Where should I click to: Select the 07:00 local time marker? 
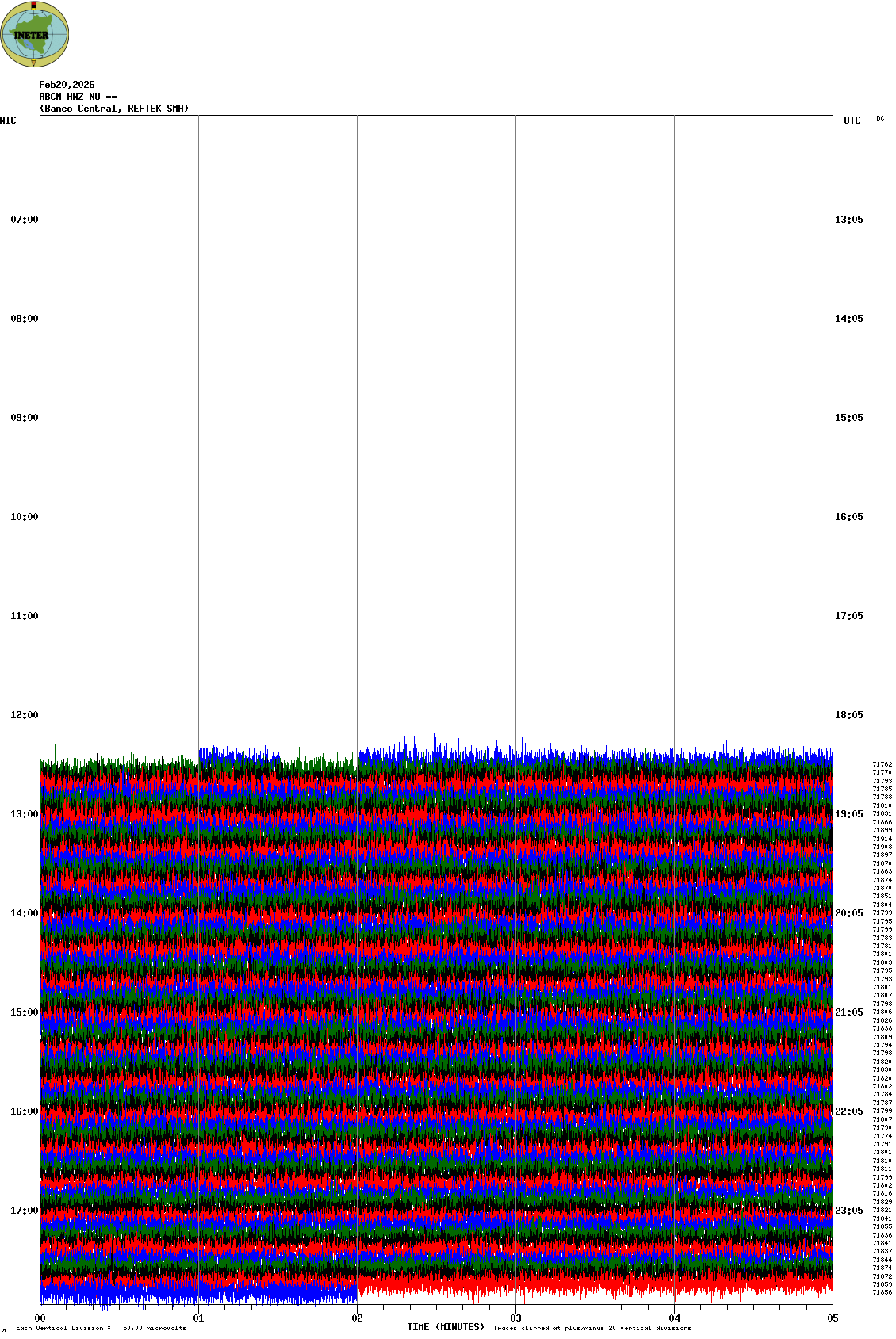tap(24, 220)
